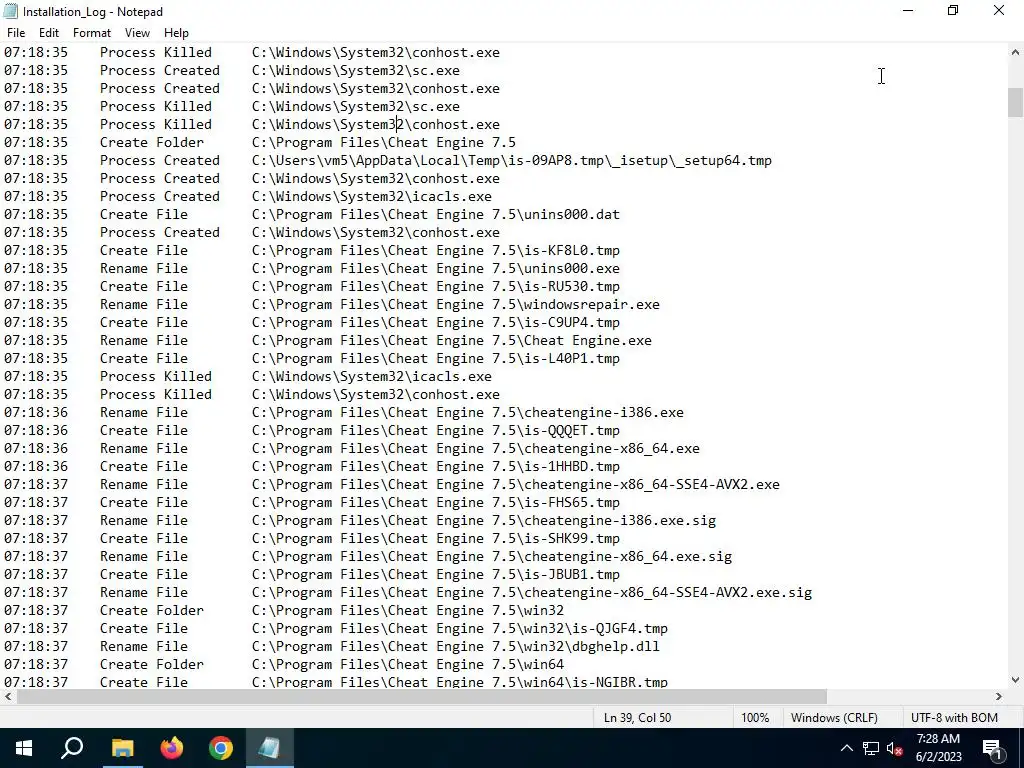
Task: Click Process Killed 'icacls.exe' line
Action: coord(248,377)
